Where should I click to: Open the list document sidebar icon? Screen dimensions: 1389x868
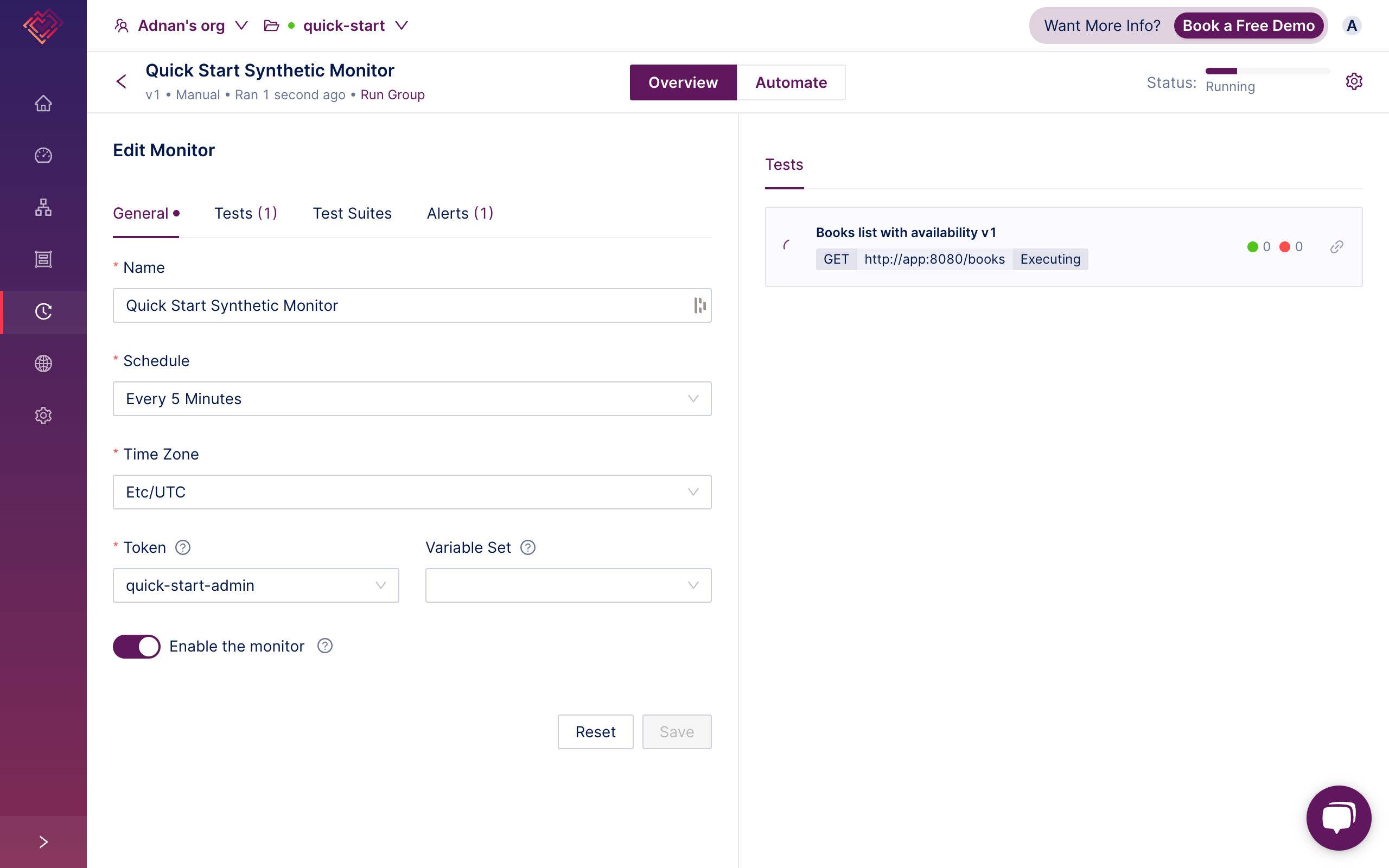coord(43,259)
